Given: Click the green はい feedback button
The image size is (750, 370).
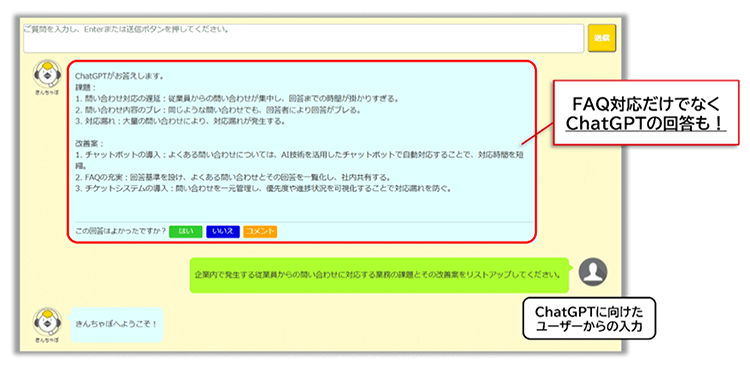Looking at the screenshot, I should click(x=186, y=231).
